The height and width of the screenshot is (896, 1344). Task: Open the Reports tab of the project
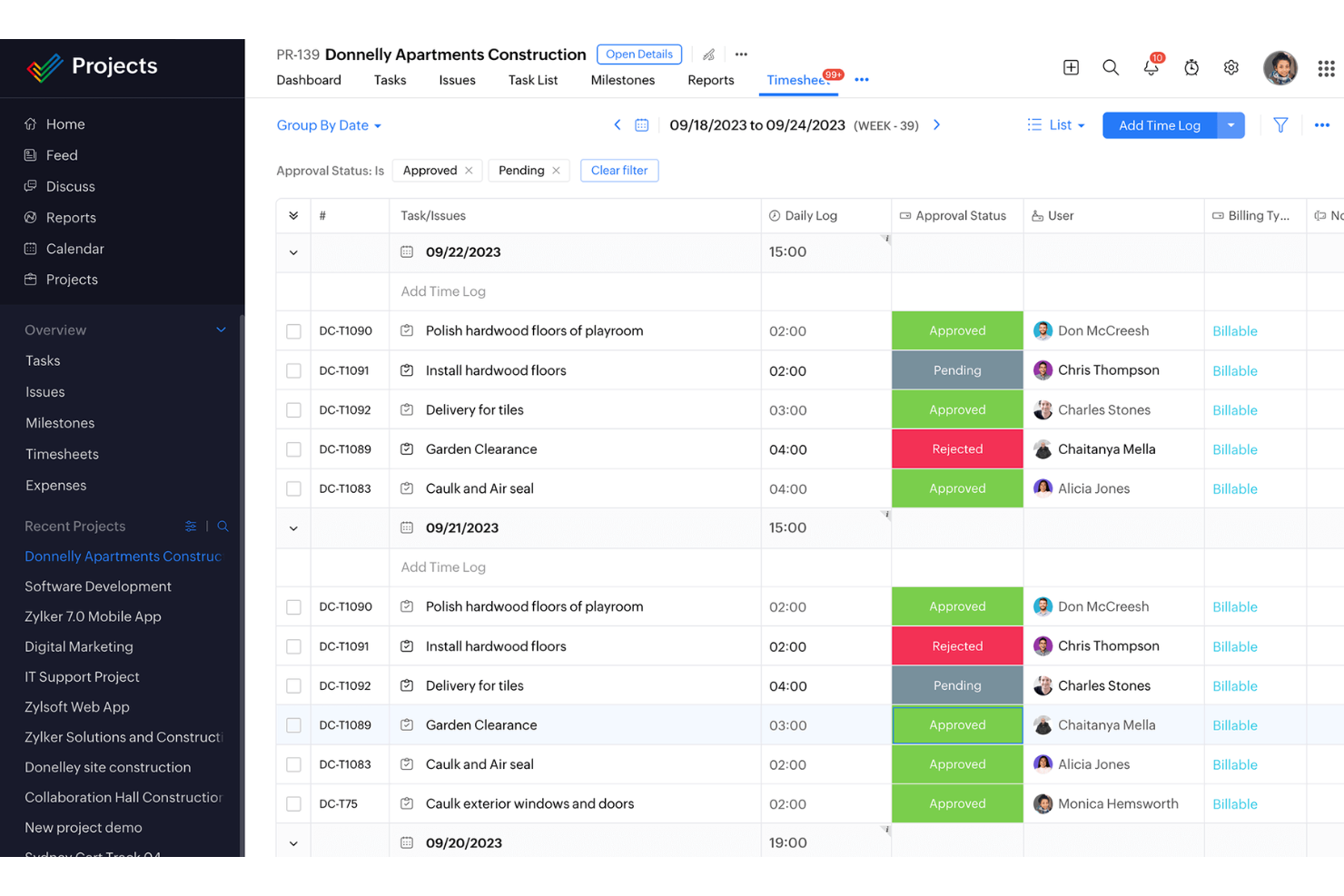point(710,80)
